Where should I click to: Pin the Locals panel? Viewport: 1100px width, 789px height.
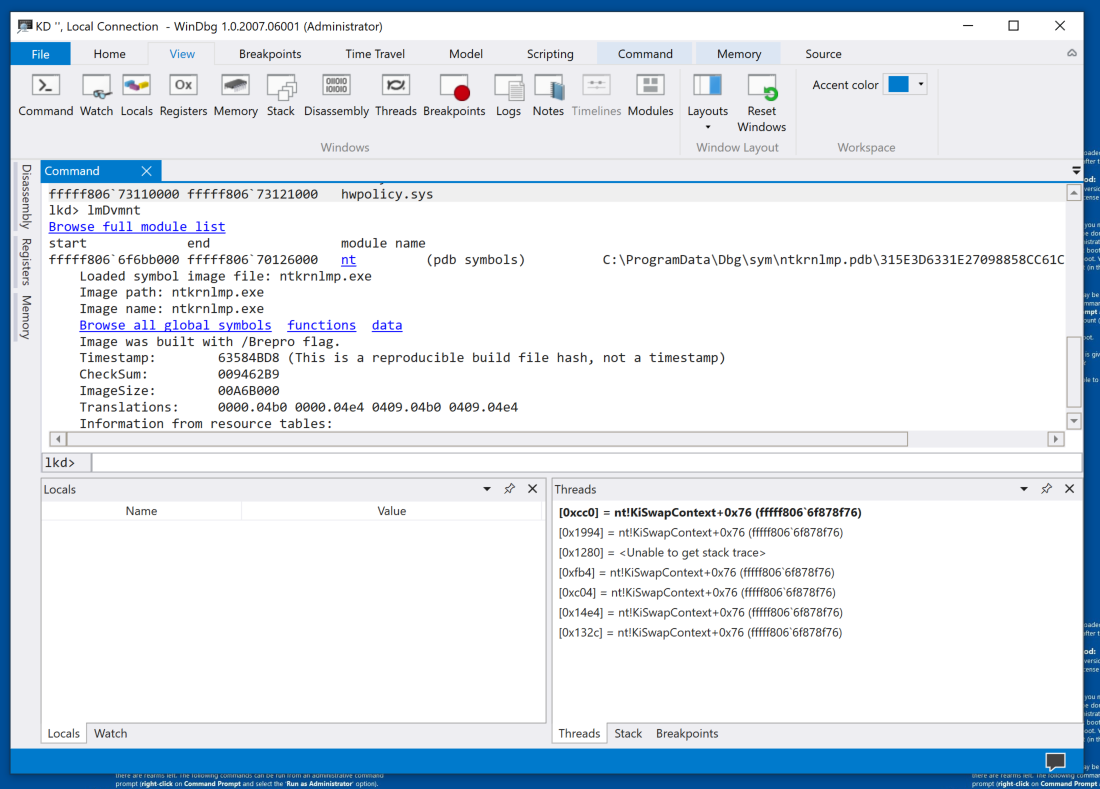coord(510,489)
